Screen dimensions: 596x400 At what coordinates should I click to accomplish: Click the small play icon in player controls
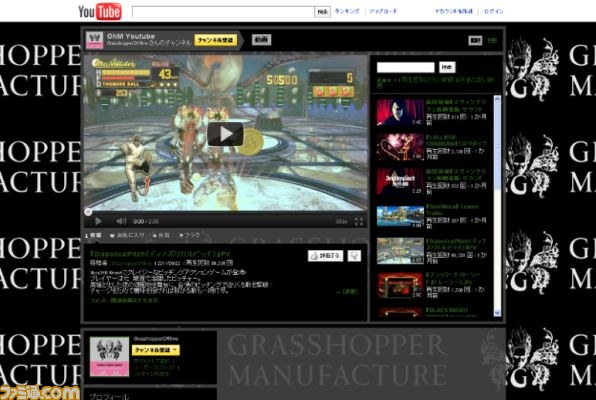[98, 221]
